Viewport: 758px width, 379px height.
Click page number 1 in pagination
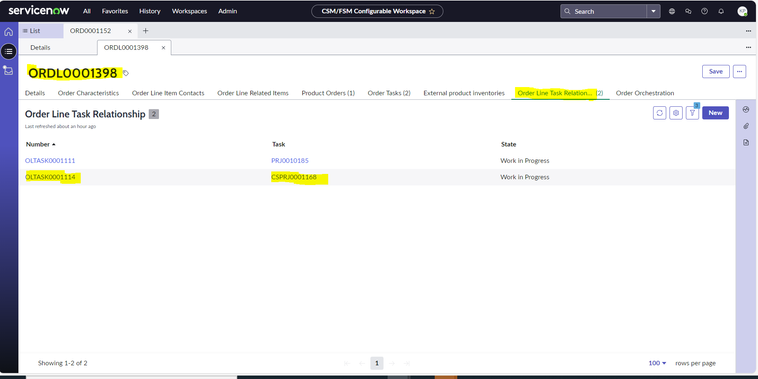tap(377, 363)
